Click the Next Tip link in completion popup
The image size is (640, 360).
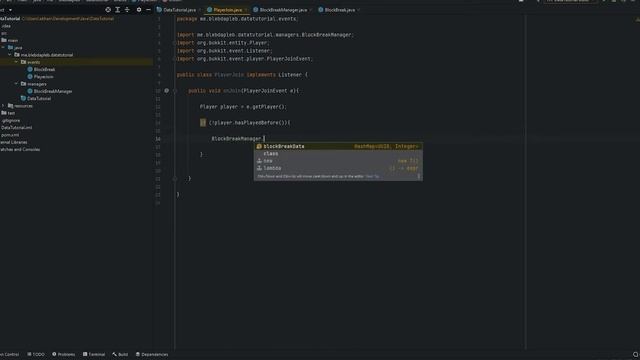tap(372, 176)
